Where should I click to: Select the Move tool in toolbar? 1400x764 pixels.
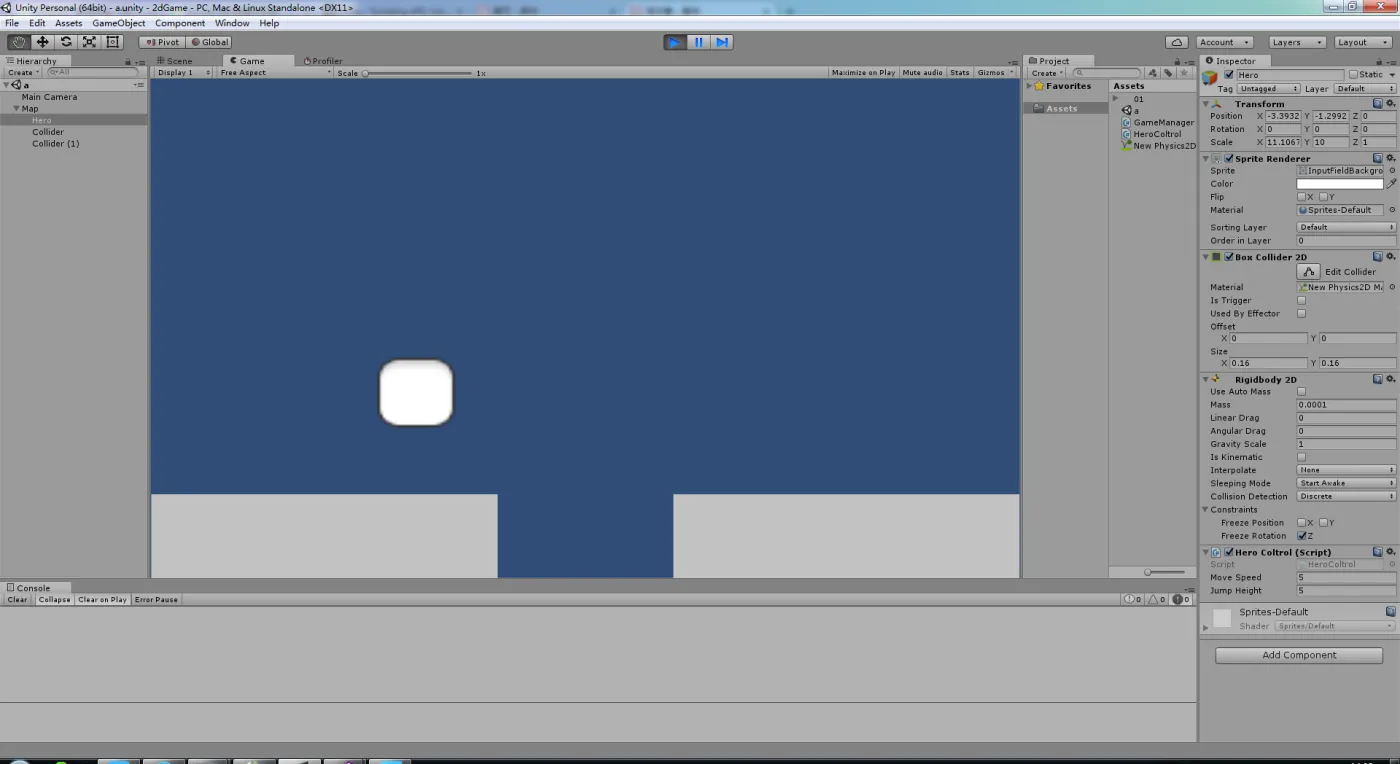pyautogui.click(x=42, y=42)
